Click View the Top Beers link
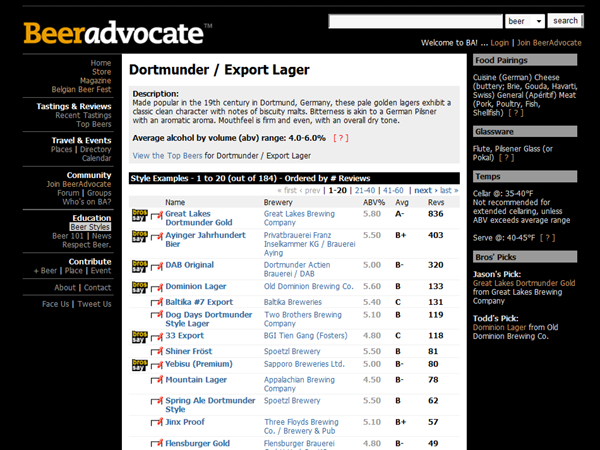Viewport: 600px width, 450px height. point(167,156)
